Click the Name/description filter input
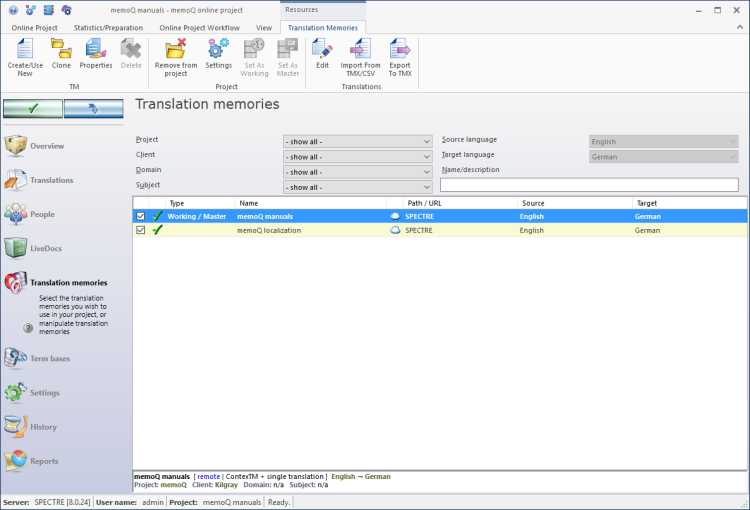750x510 pixels. tap(589, 185)
